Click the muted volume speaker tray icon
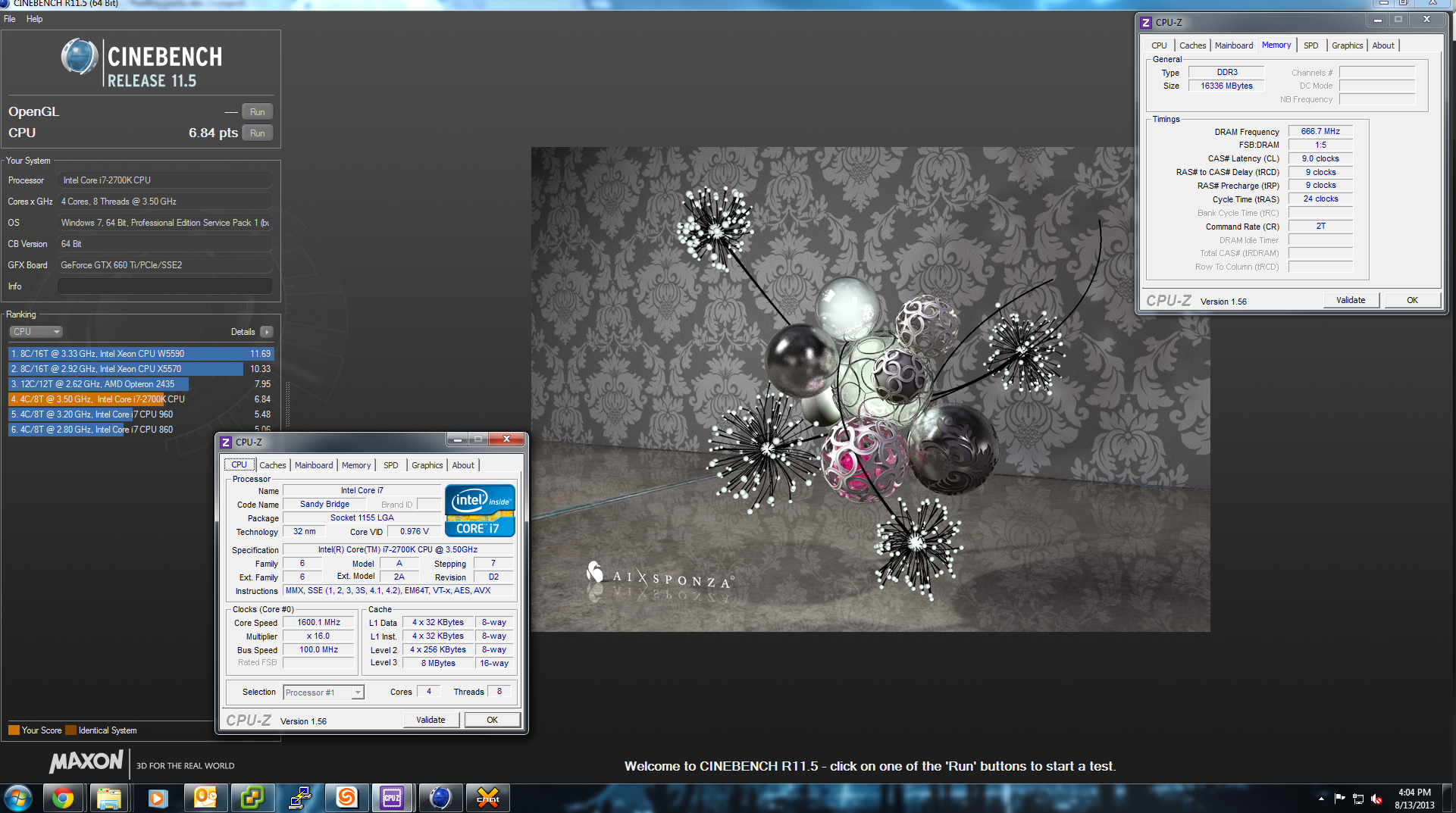 (x=1376, y=799)
